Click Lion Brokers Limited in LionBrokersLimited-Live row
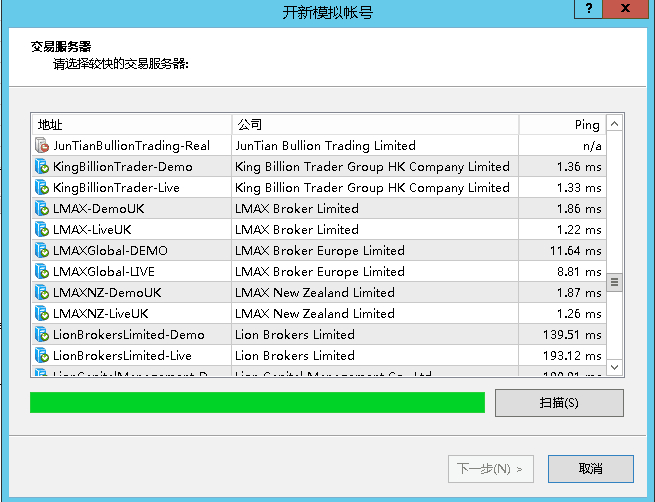 (294, 355)
